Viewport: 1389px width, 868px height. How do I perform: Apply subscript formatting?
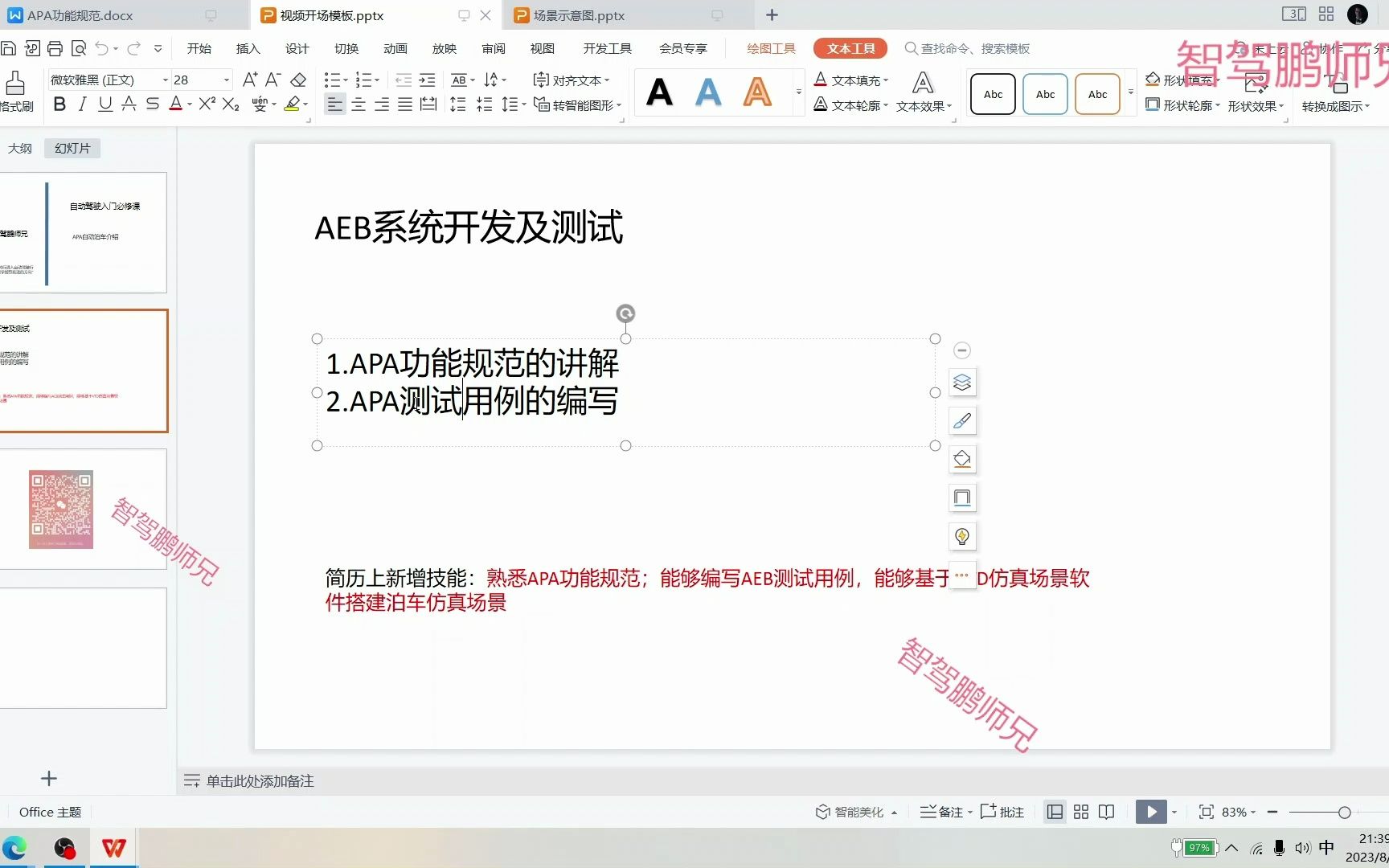[x=231, y=104]
